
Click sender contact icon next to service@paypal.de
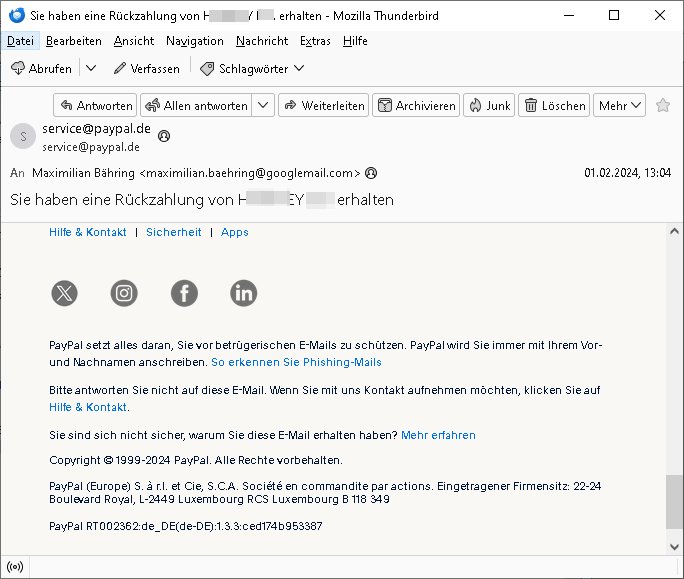point(164,136)
